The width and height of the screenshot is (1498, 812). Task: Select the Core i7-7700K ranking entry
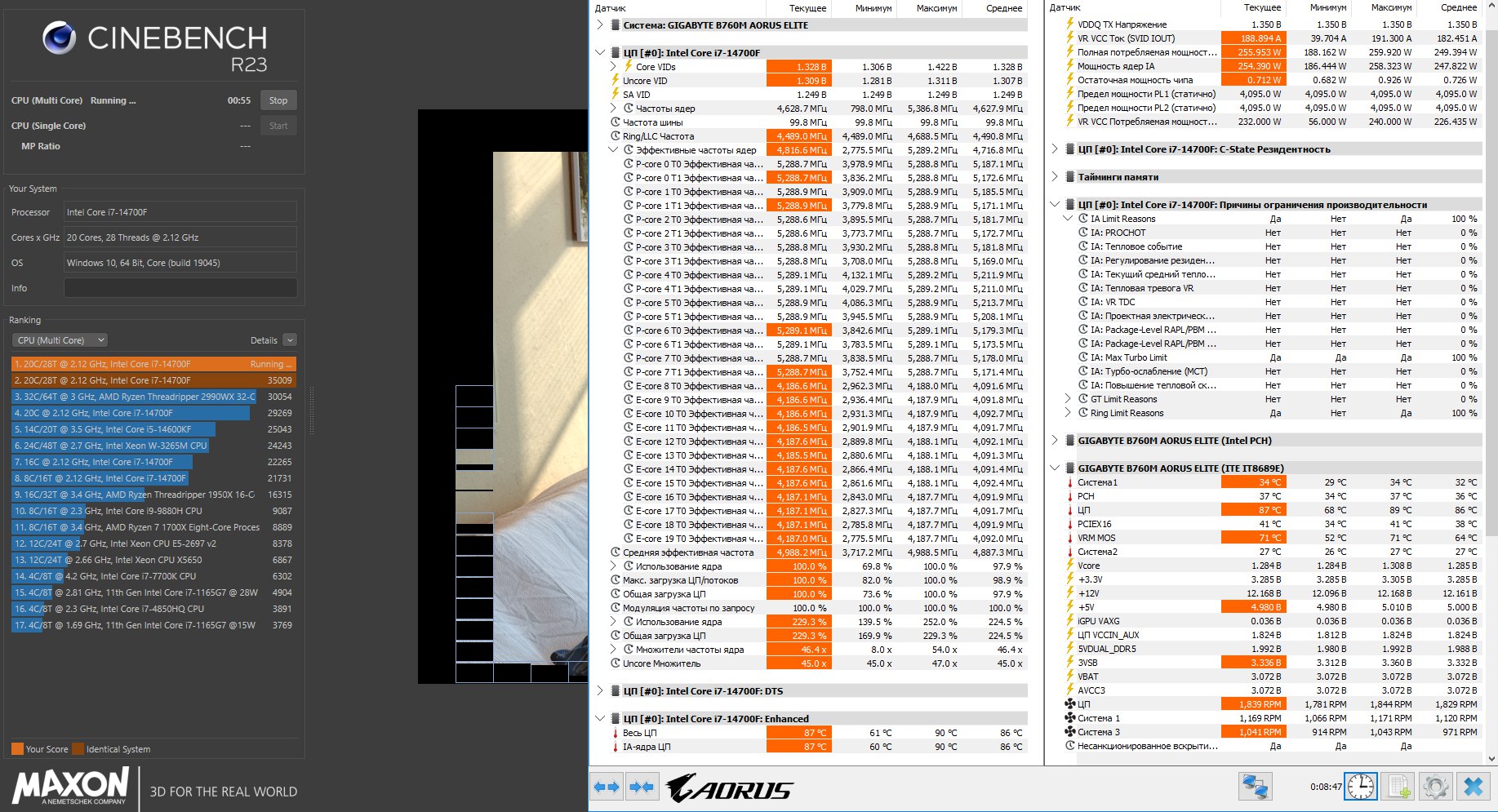(153, 576)
